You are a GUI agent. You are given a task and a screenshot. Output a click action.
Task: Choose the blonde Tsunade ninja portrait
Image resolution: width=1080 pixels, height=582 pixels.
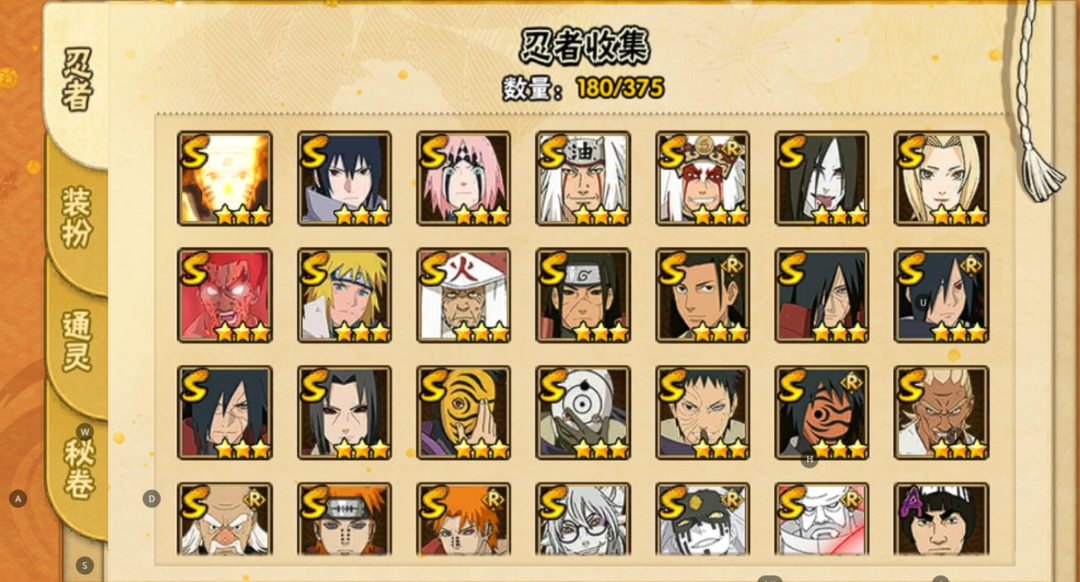coord(941,178)
